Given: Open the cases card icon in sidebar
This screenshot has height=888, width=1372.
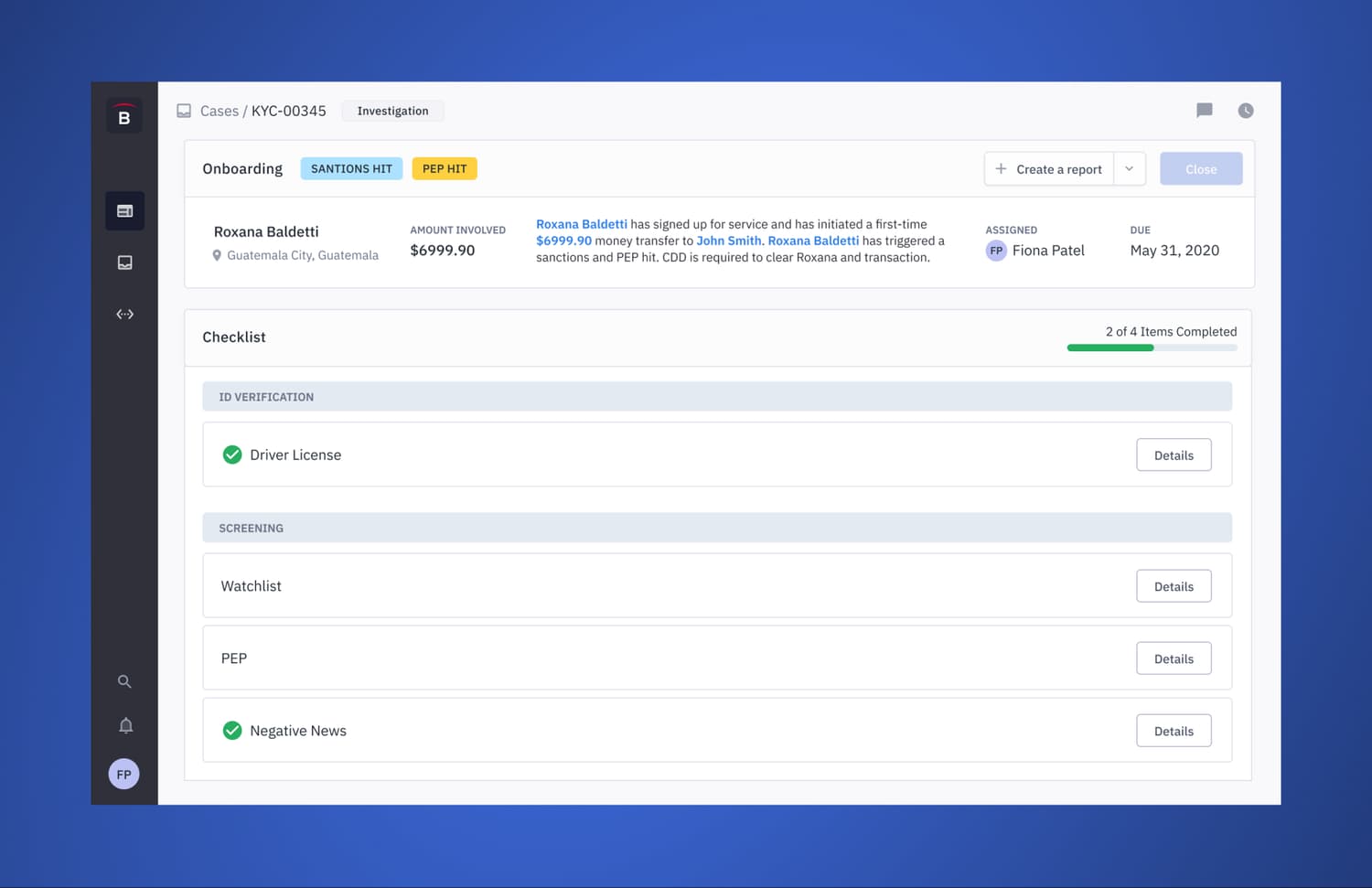Looking at the screenshot, I should (124, 211).
